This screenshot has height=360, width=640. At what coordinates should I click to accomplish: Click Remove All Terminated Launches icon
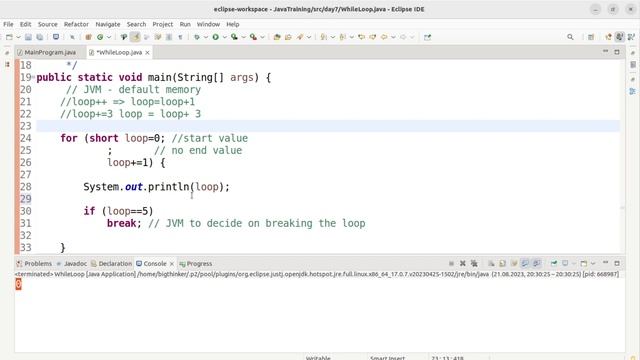474,264
